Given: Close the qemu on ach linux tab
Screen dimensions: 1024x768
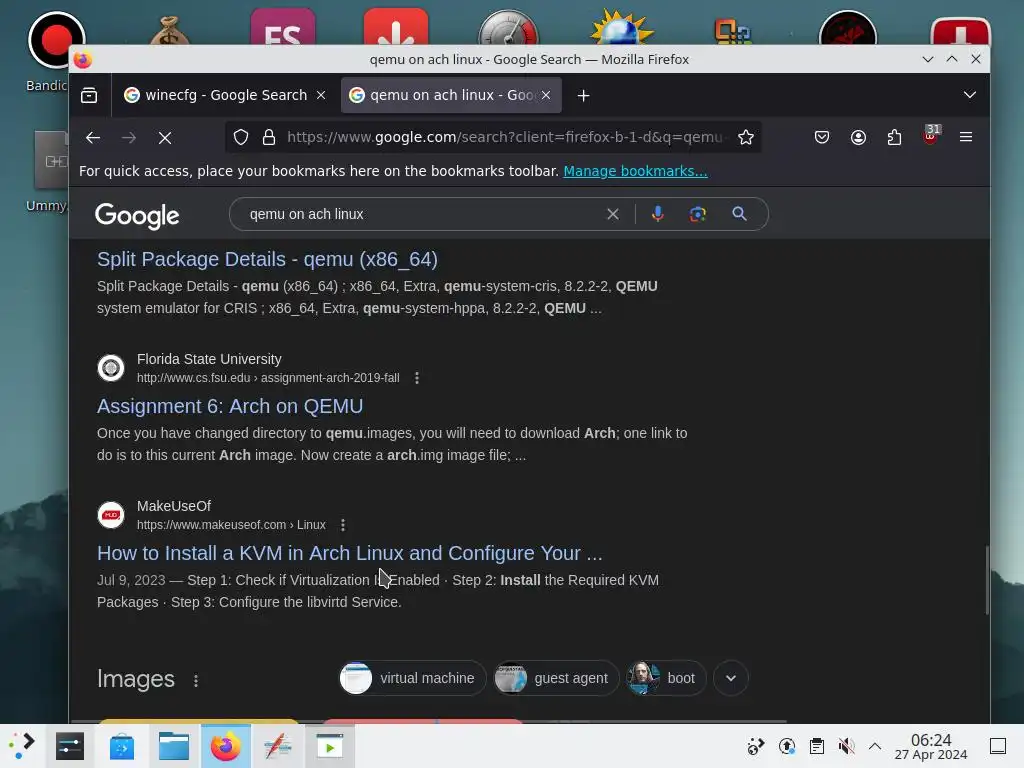Looking at the screenshot, I should pyautogui.click(x=546, y=95).
